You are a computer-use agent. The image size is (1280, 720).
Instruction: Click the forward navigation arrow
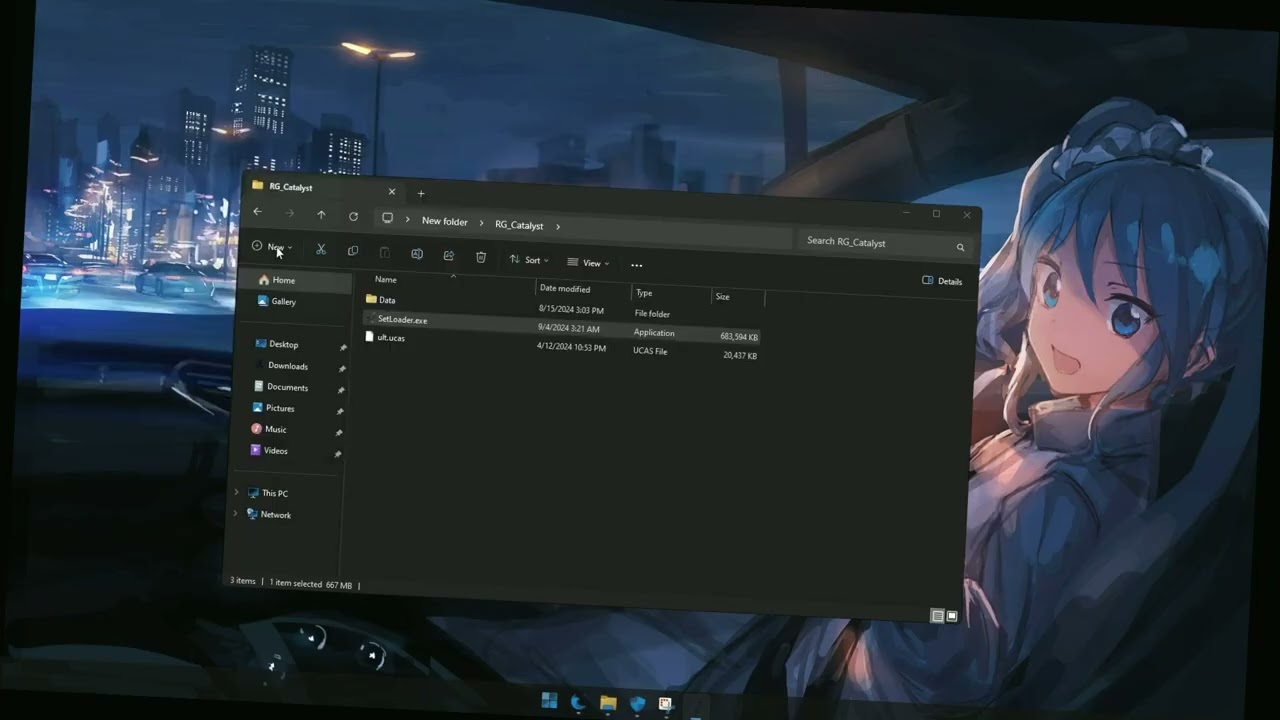tap(290, 213)
